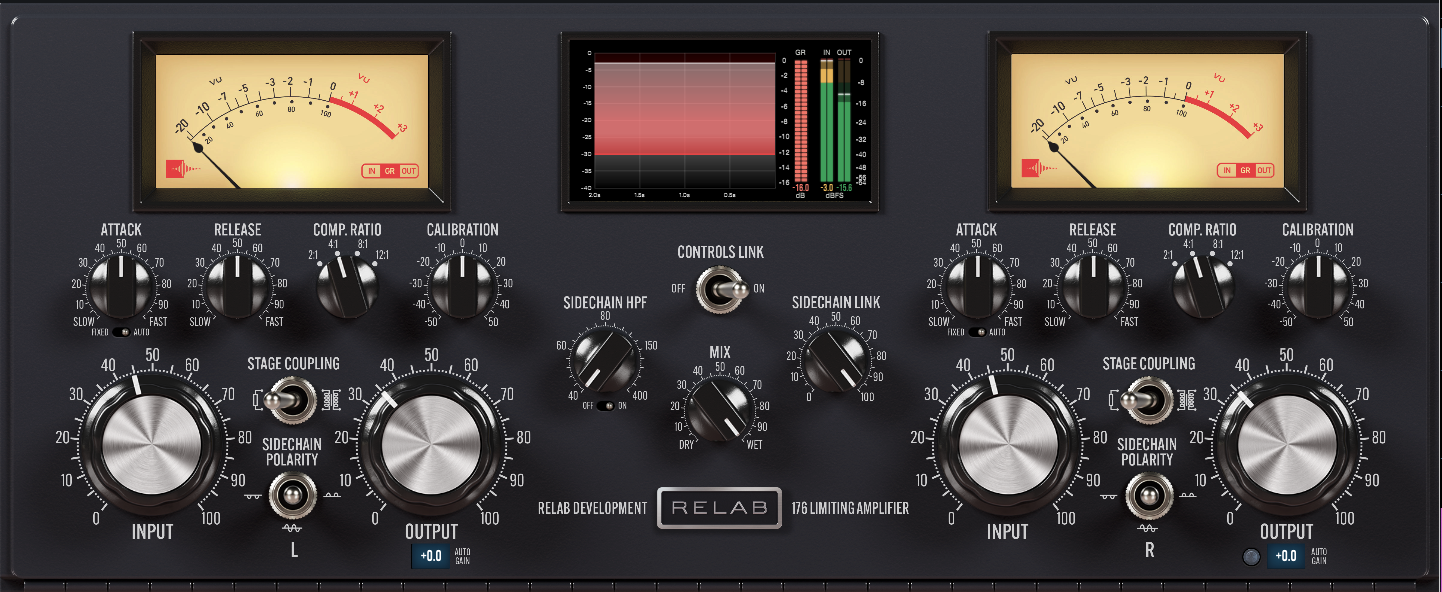Screen dimensions: 1442x592
Task: Click the left Output auto gain value field
Action: tap(431, 556)
